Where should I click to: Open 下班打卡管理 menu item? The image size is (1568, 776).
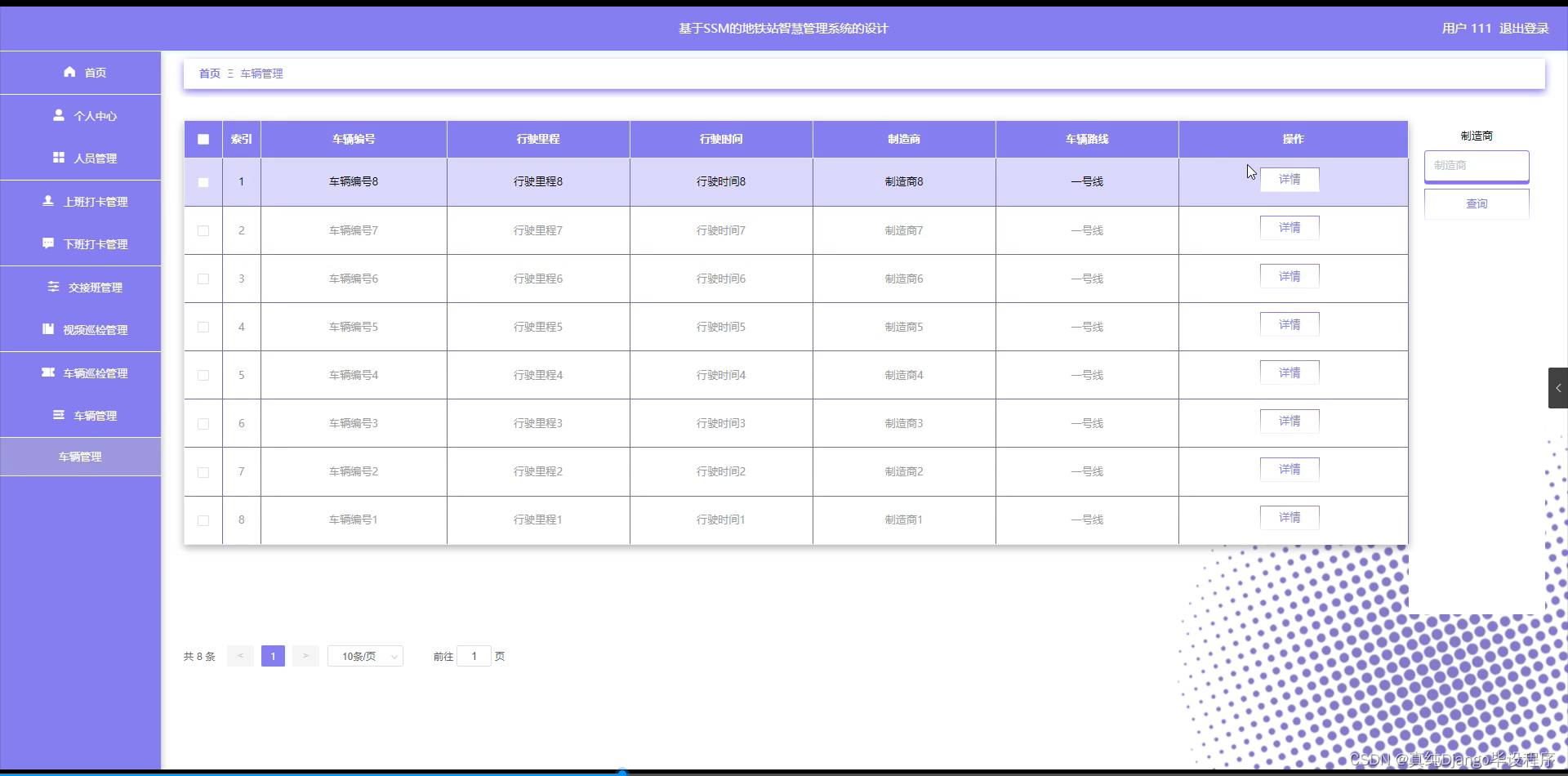[x=80, y=244]
